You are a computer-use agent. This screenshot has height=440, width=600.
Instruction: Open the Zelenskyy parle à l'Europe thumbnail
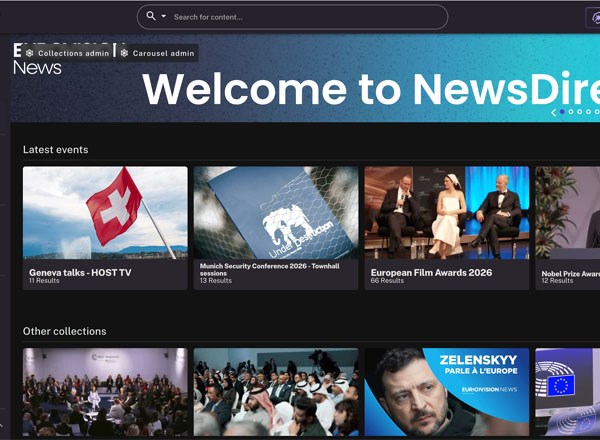[x=447, y=392]
